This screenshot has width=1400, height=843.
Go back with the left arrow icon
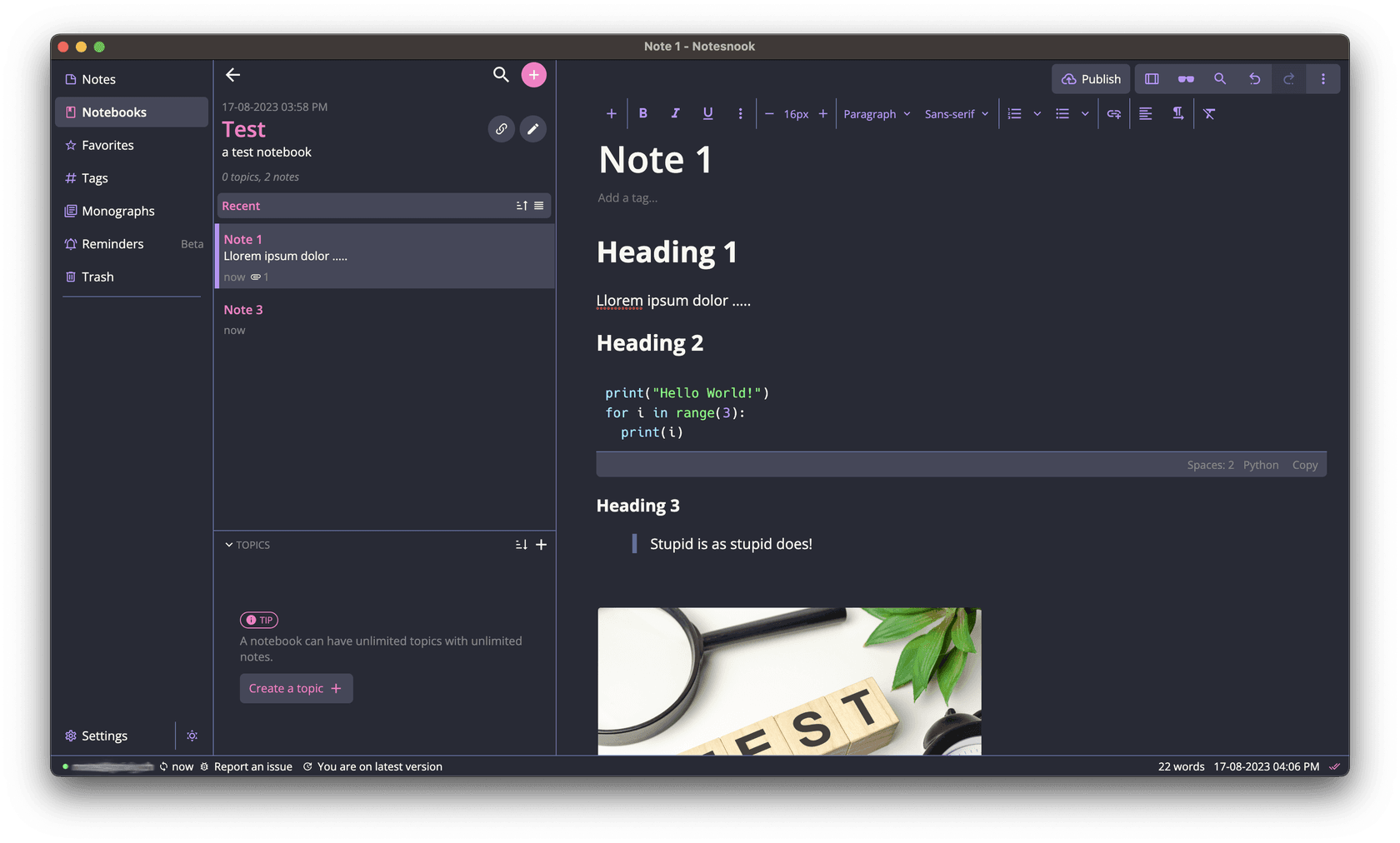tap(232, 75)
